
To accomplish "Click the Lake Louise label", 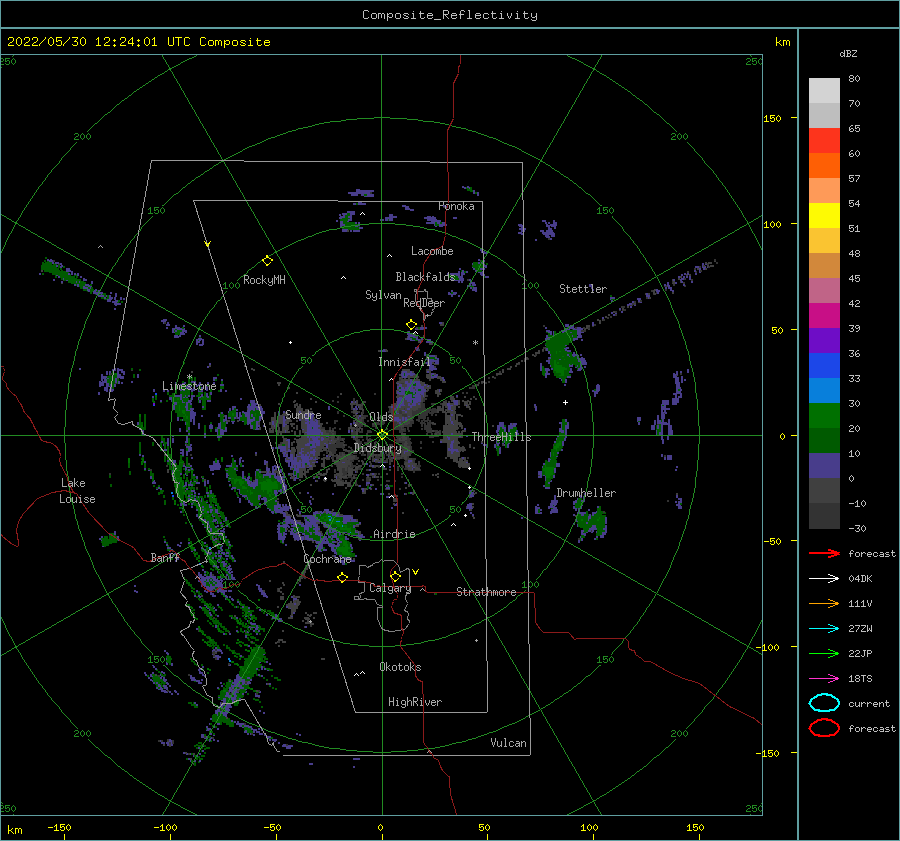I will pos(77,491).
